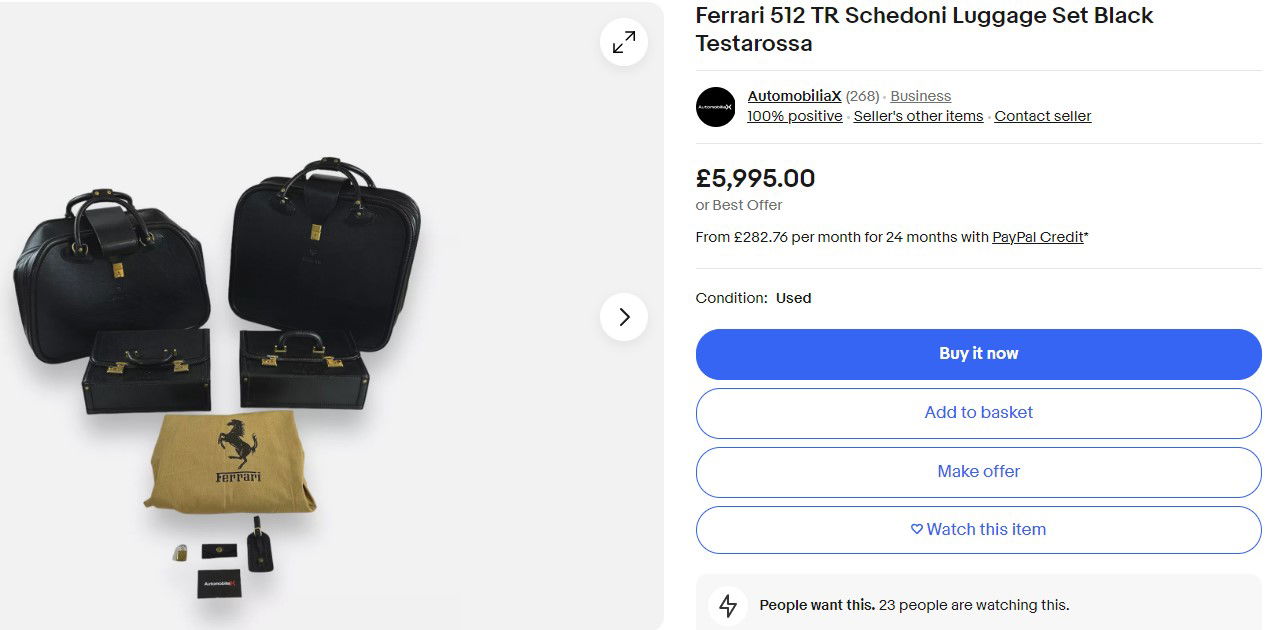
Task: Click Contact seller
Action: click(x=1042, y=116)
